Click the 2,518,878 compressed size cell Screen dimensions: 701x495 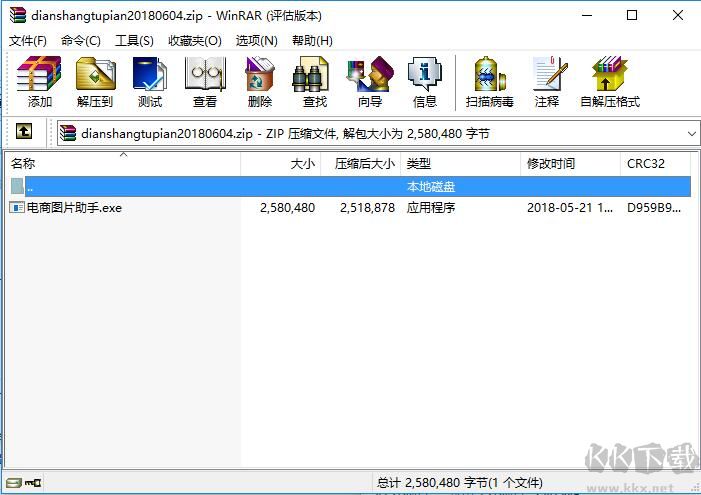pos(367,207)
